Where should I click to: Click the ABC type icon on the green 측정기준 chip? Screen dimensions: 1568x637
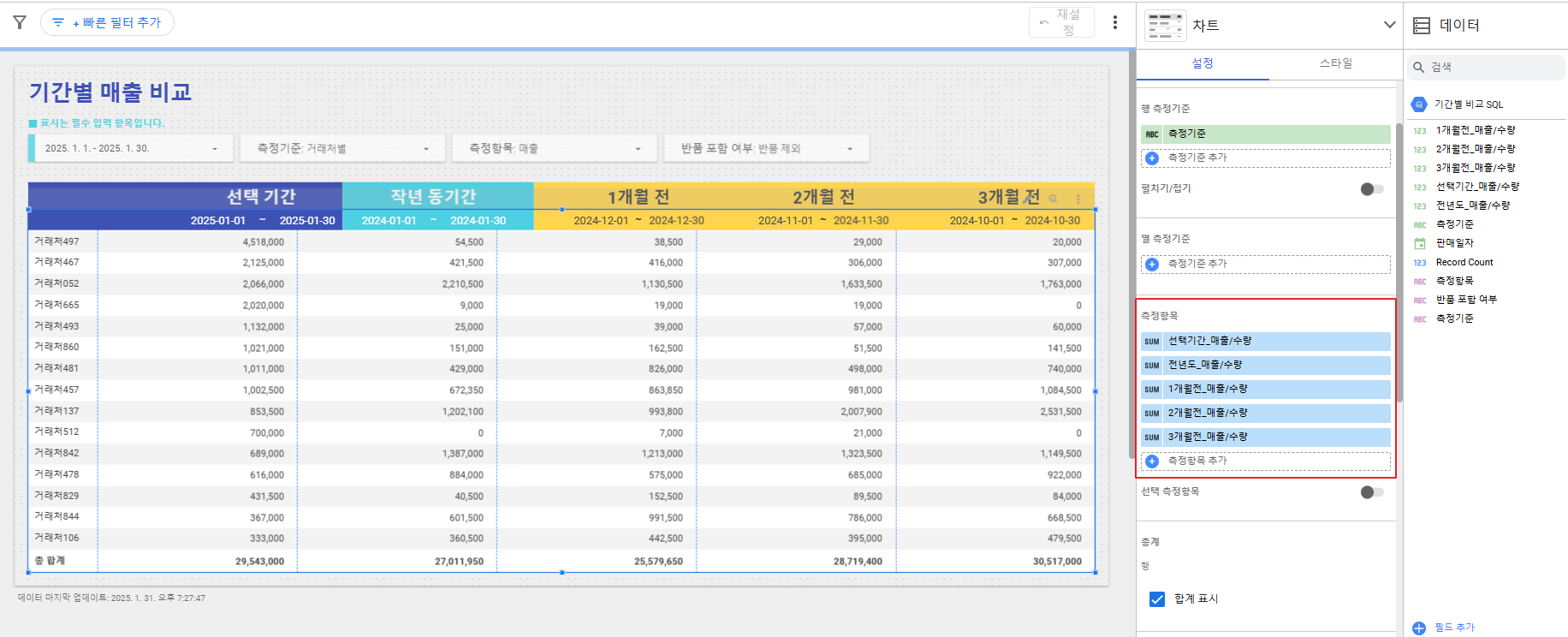click(1152, 134)
